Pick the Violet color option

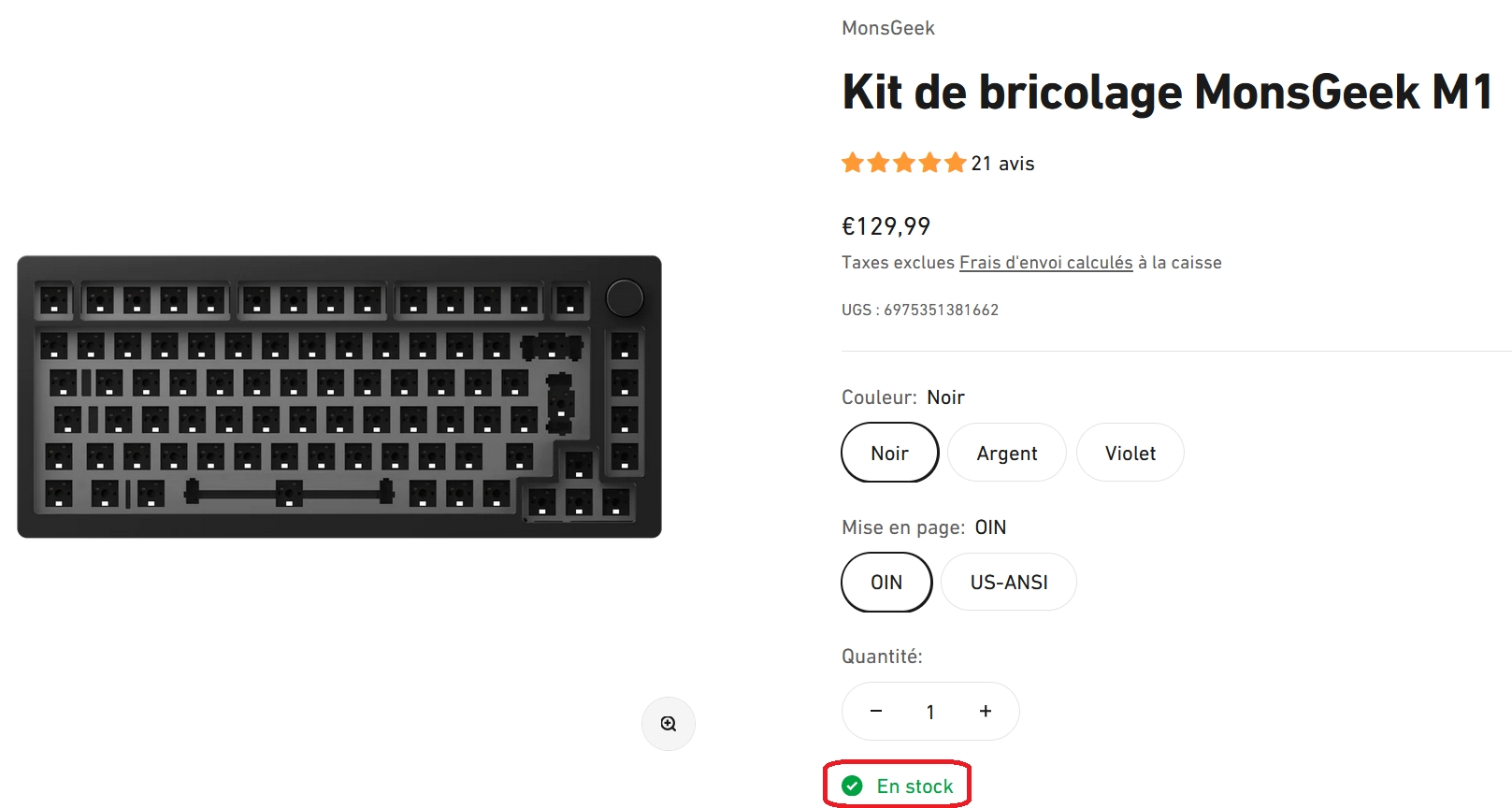(1130, 454)
